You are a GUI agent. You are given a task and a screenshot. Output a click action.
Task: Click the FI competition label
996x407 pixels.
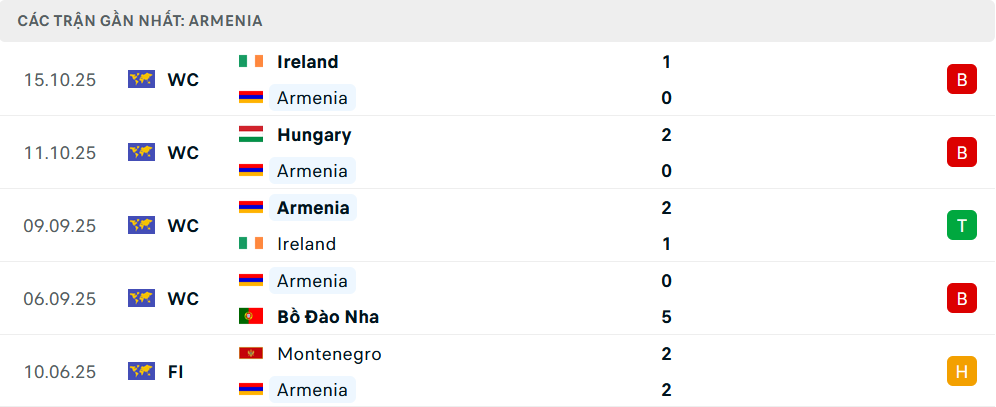176,372
